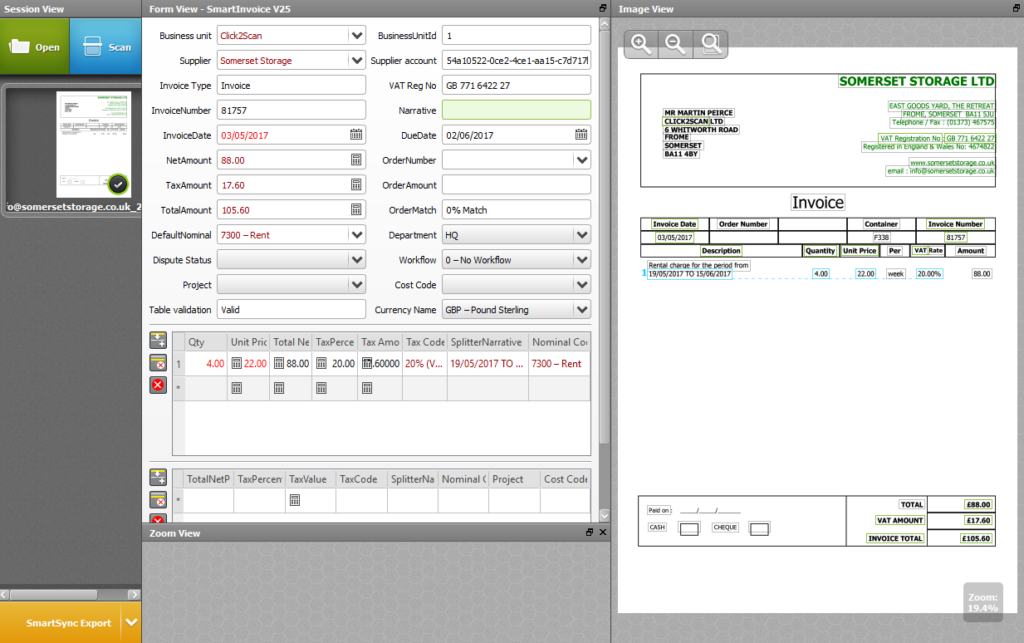
Task: Open the Currency Name dropdown
Action: tap(582, 309)
